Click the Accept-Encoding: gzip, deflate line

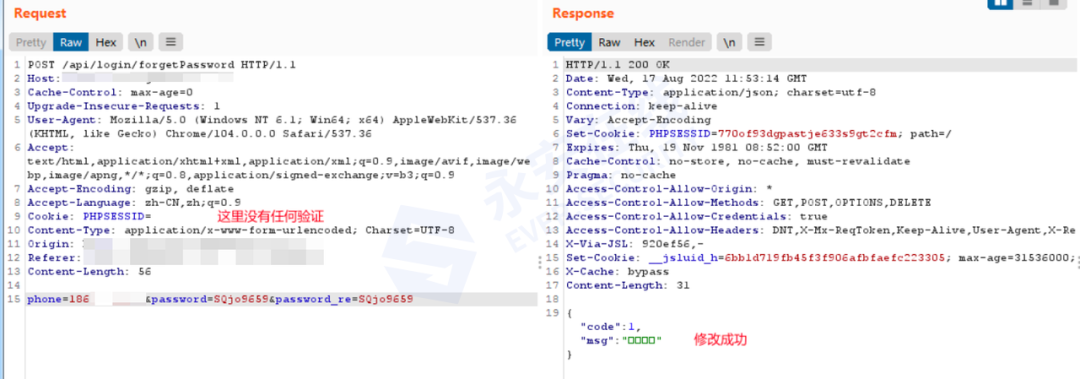[x=131, y=189]
